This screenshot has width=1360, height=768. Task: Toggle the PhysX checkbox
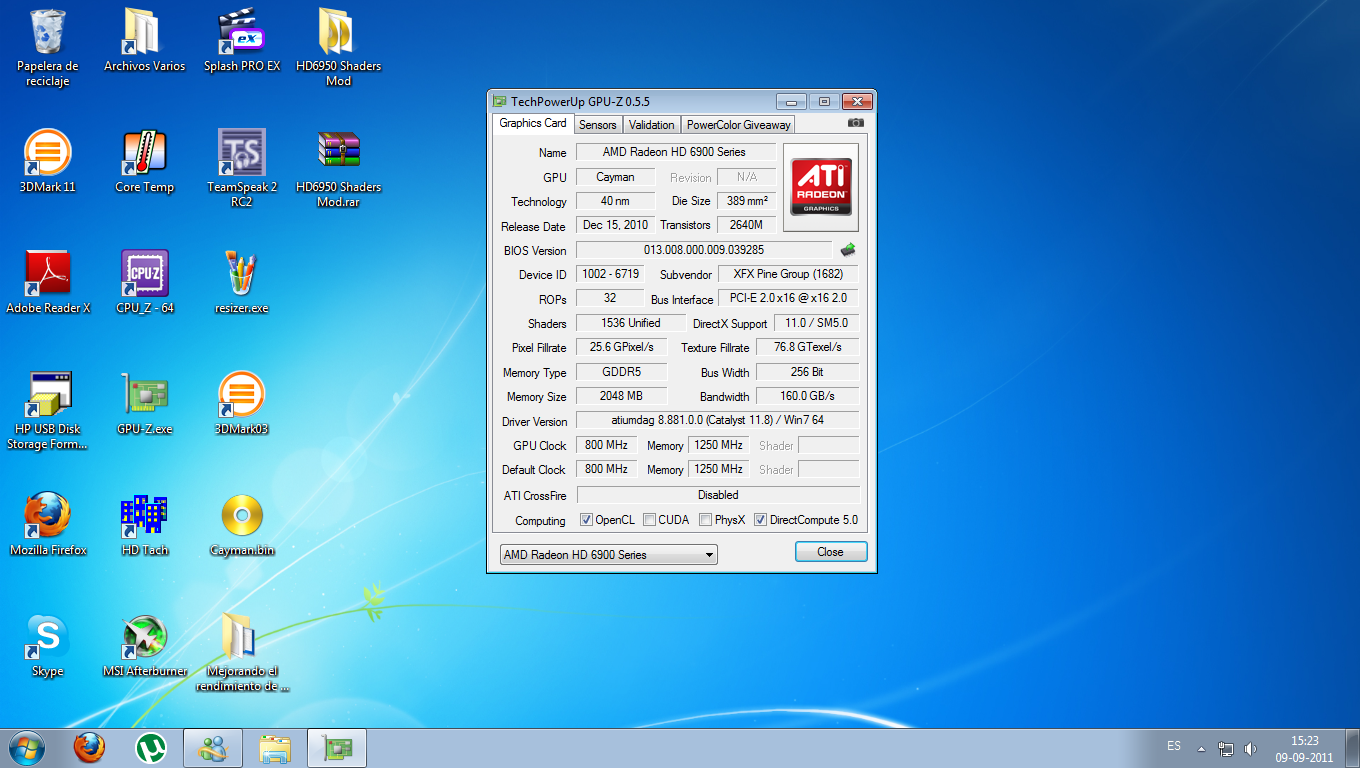point(706,520)
